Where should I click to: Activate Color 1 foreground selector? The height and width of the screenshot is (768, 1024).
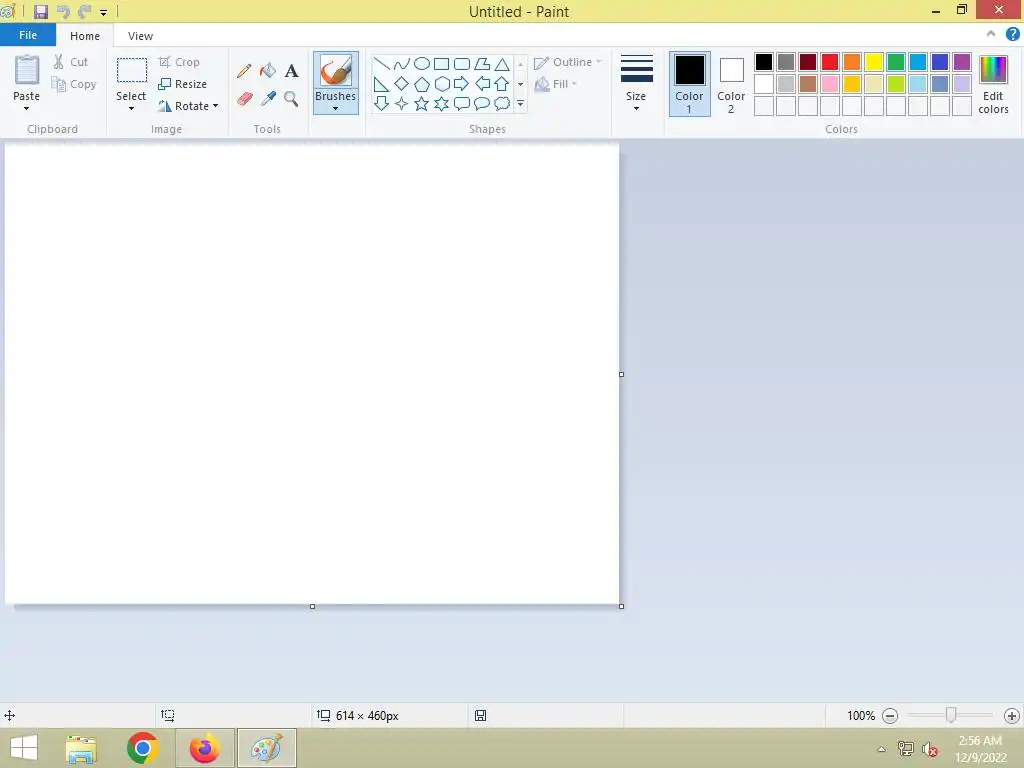tap(690, 84)
